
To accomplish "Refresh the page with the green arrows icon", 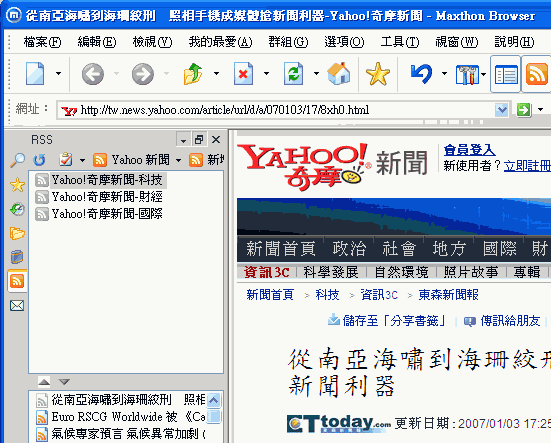I will [293, 73].
